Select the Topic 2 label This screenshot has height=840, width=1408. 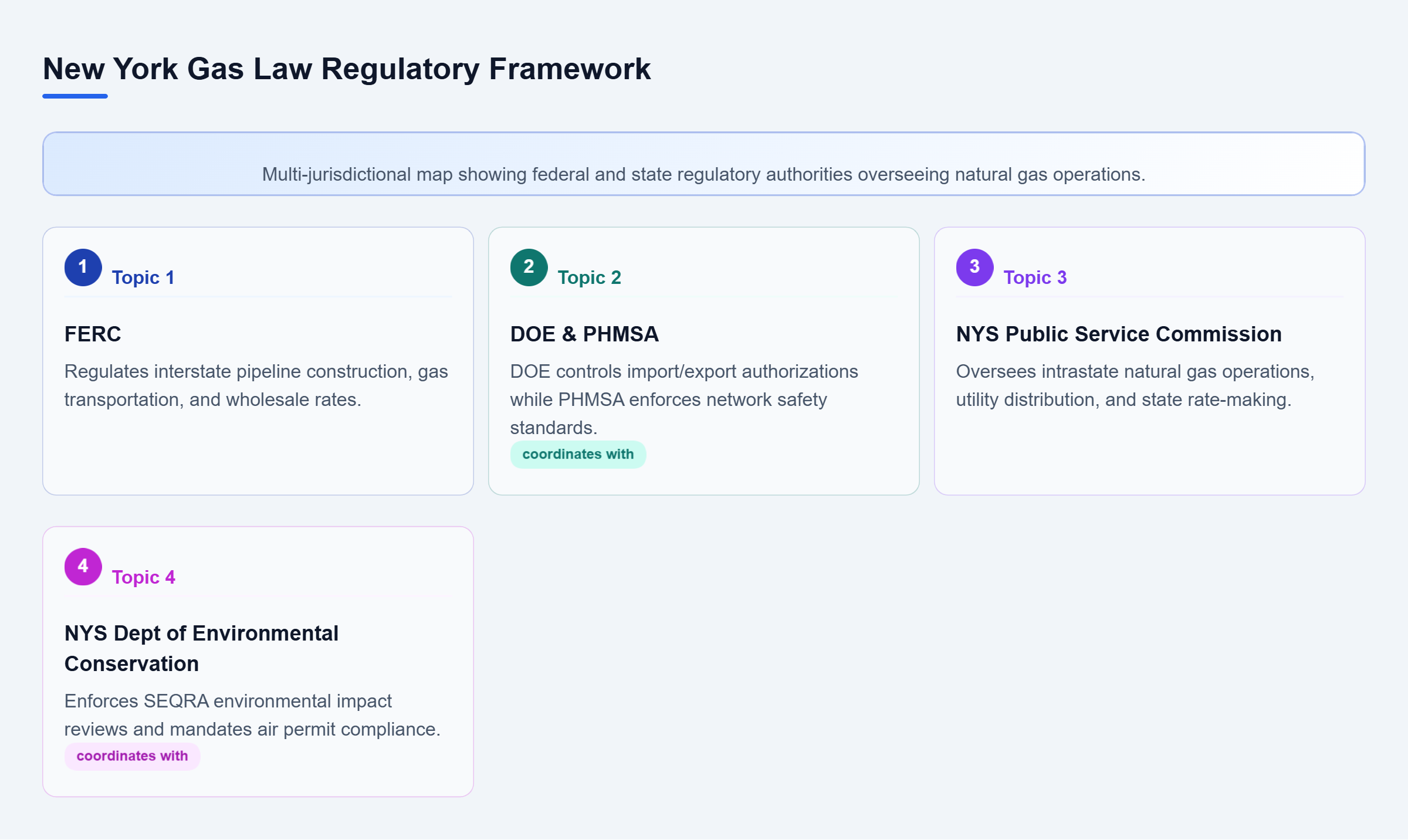(x=589, y=277)
